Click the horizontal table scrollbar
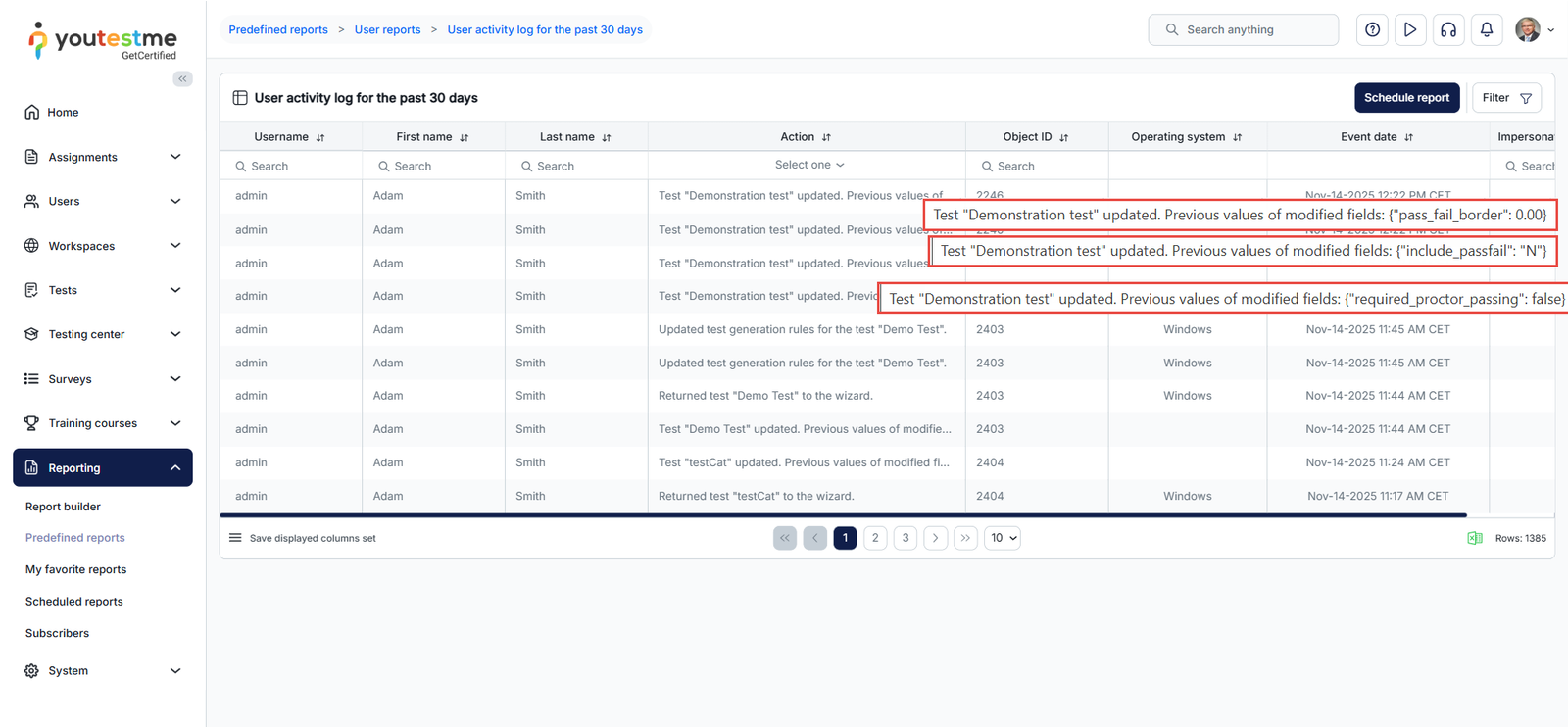 pos(843,514)
